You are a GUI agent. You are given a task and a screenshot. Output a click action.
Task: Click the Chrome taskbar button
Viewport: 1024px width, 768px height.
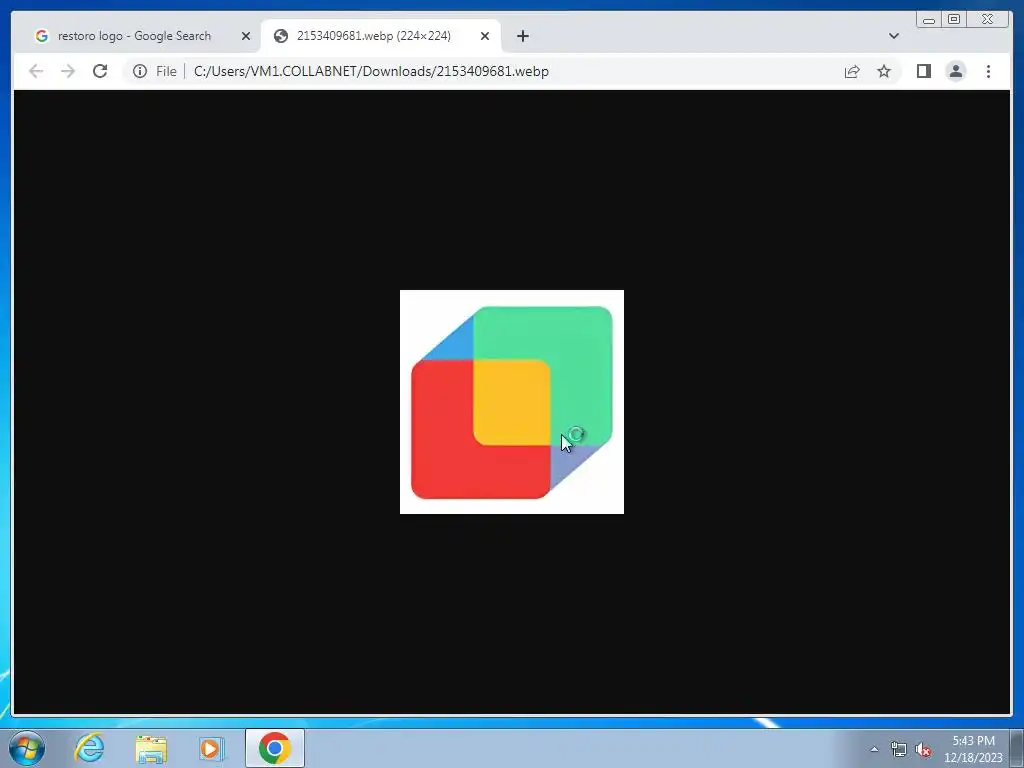tap(274, 748)
